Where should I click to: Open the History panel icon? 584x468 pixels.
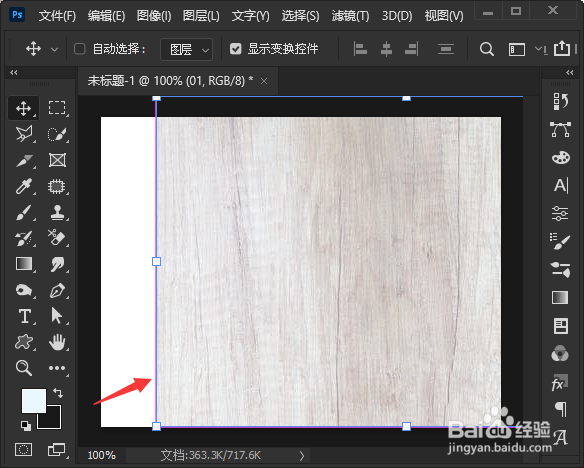(560, 101)
